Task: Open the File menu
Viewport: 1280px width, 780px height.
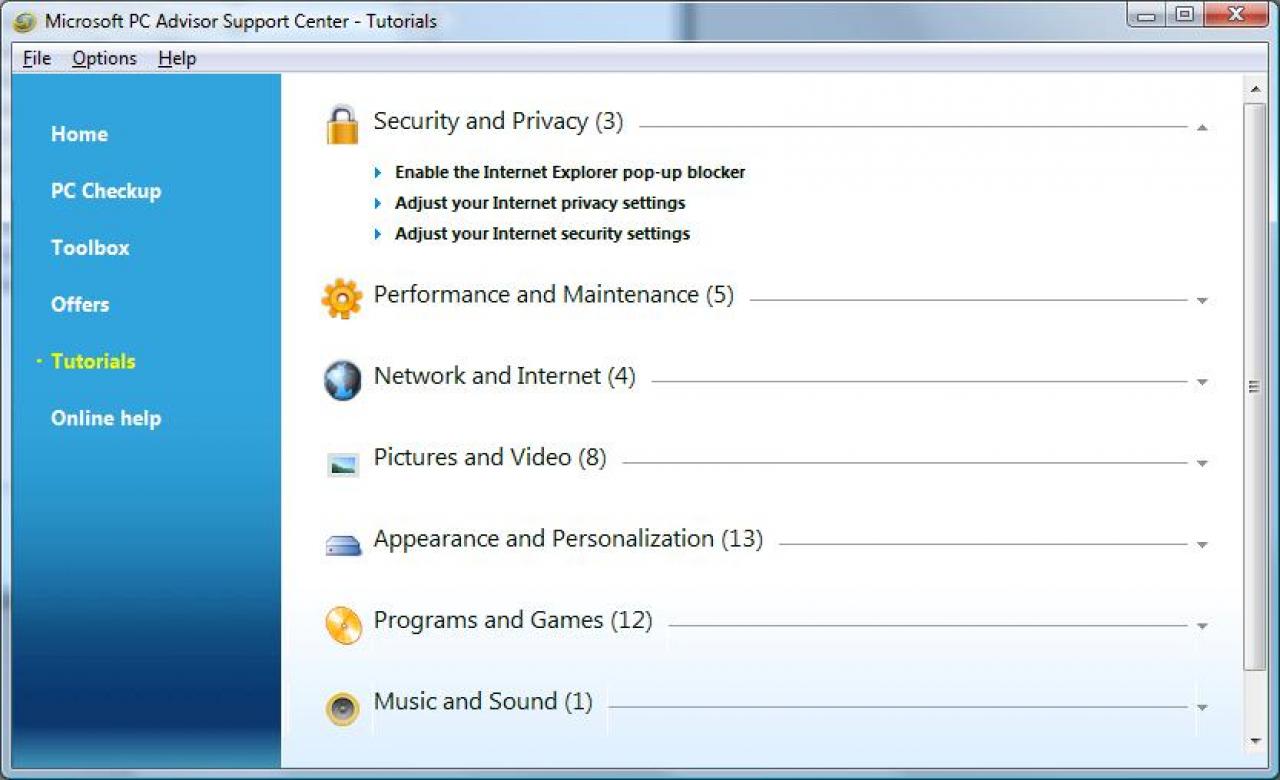Action: point(37,58)
